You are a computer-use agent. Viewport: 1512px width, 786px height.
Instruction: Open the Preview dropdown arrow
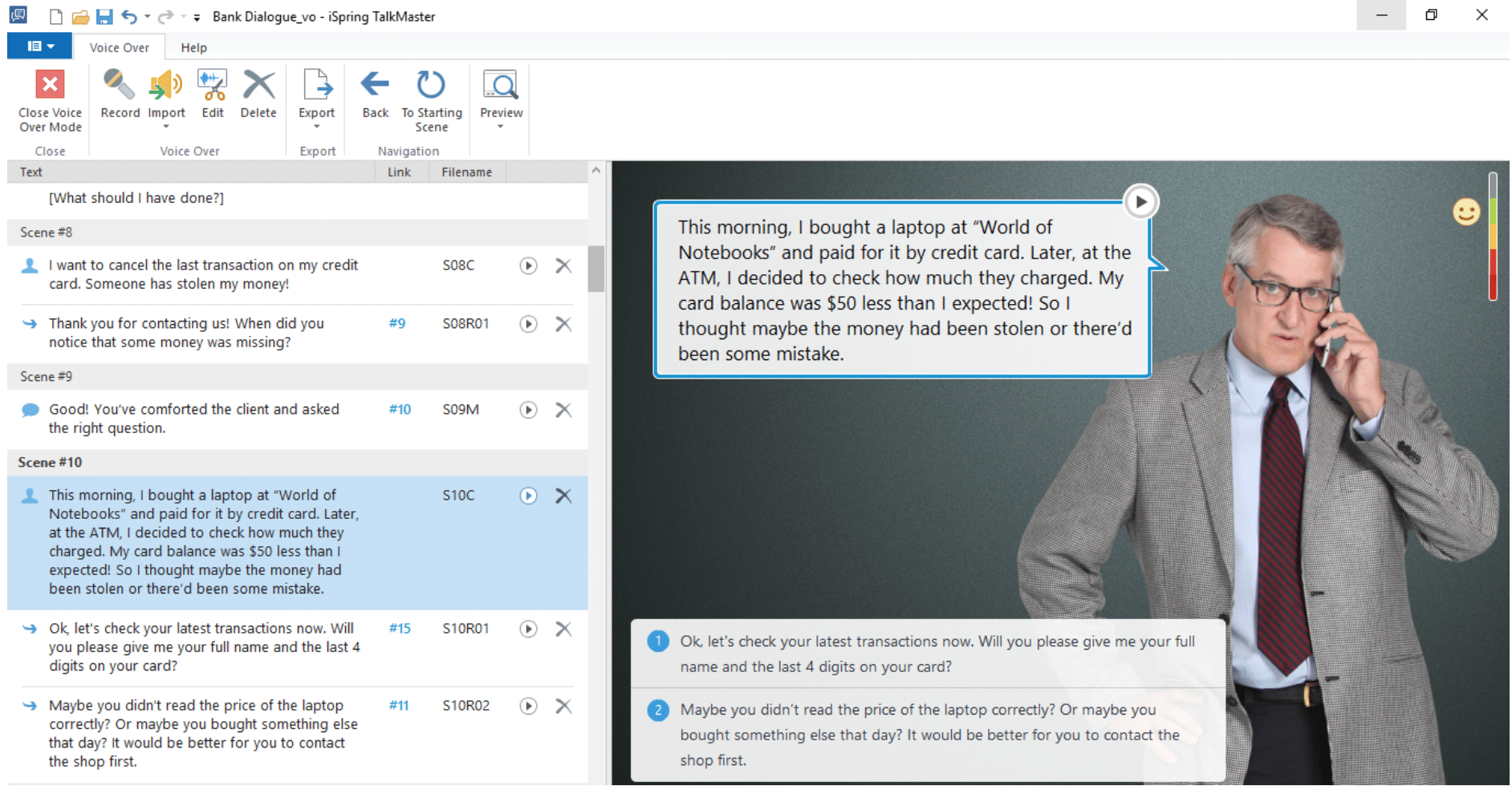point(501,127)
